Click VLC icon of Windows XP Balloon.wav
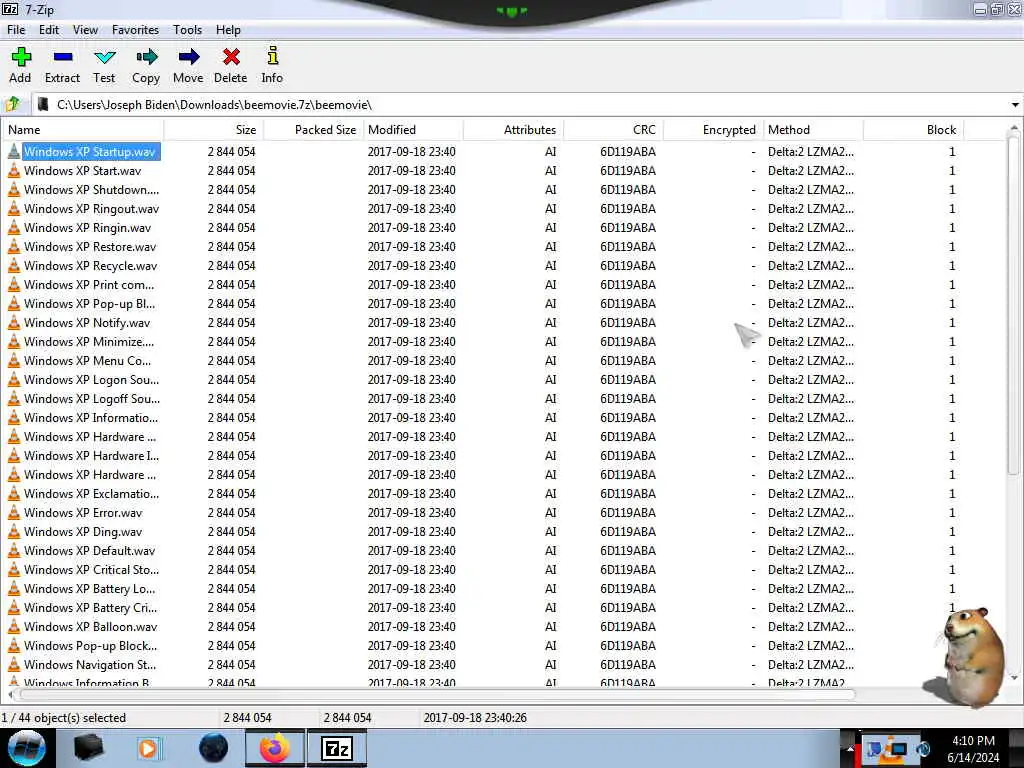This screenshot has width=1024, height=768. click(x=14, y=626)
